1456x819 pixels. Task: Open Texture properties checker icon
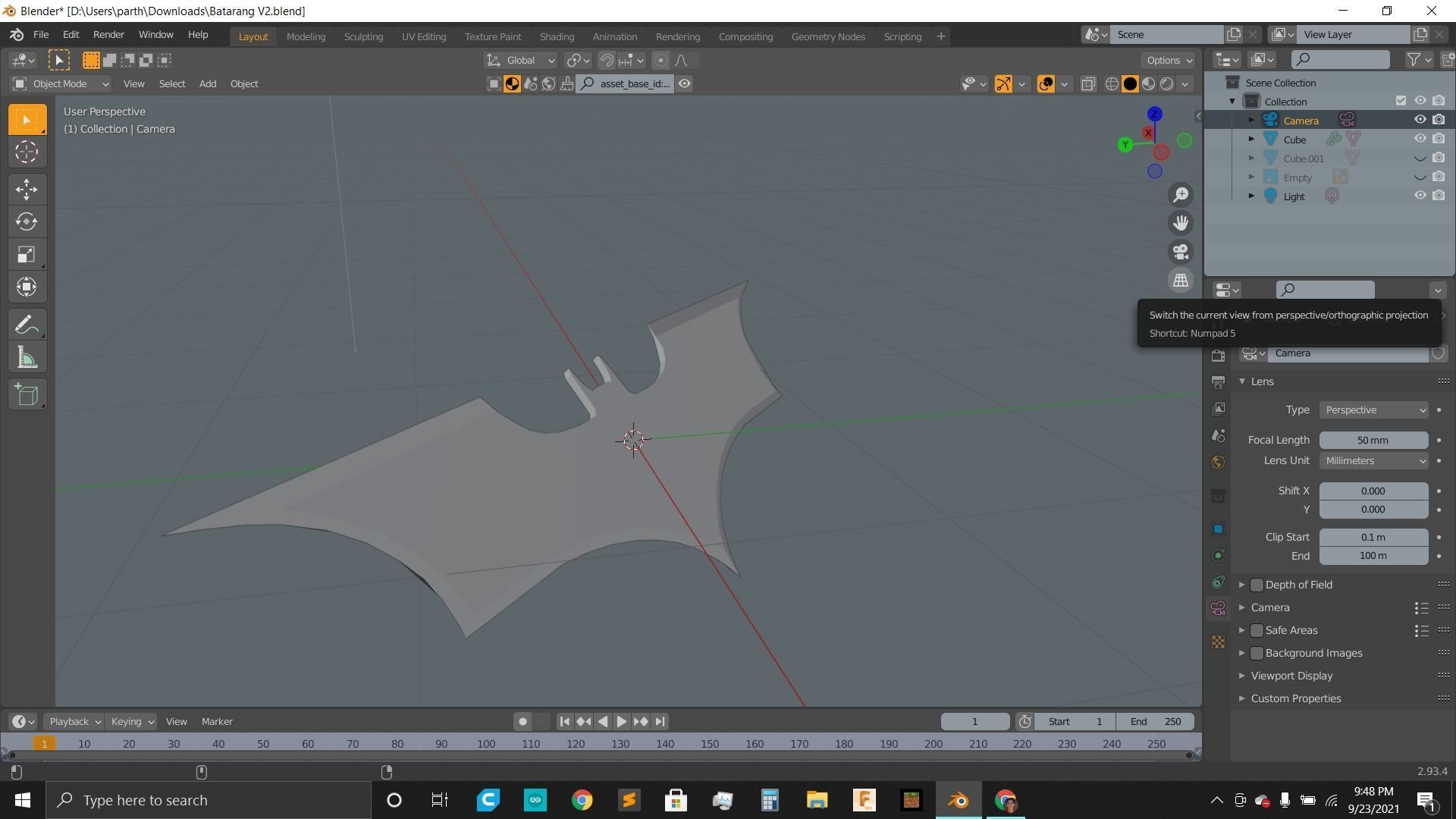(x=1218, y=642)
